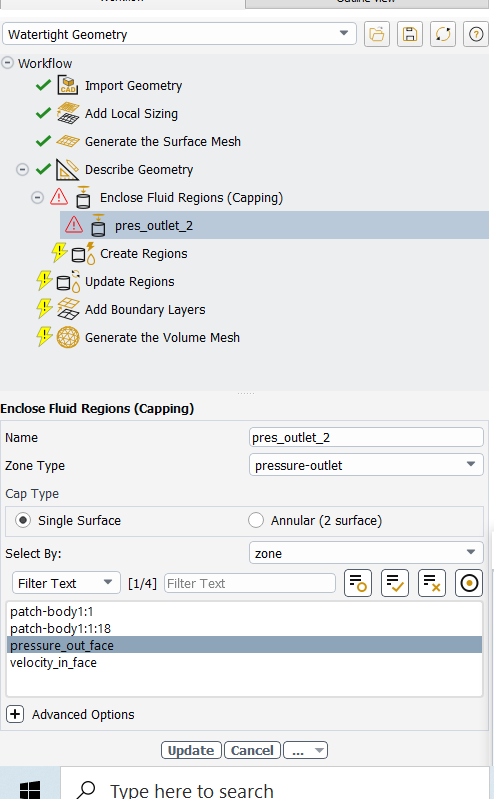Click the select-all-in-list filter icon
Viewport: 494px width, 799px height.
[395, 583]
